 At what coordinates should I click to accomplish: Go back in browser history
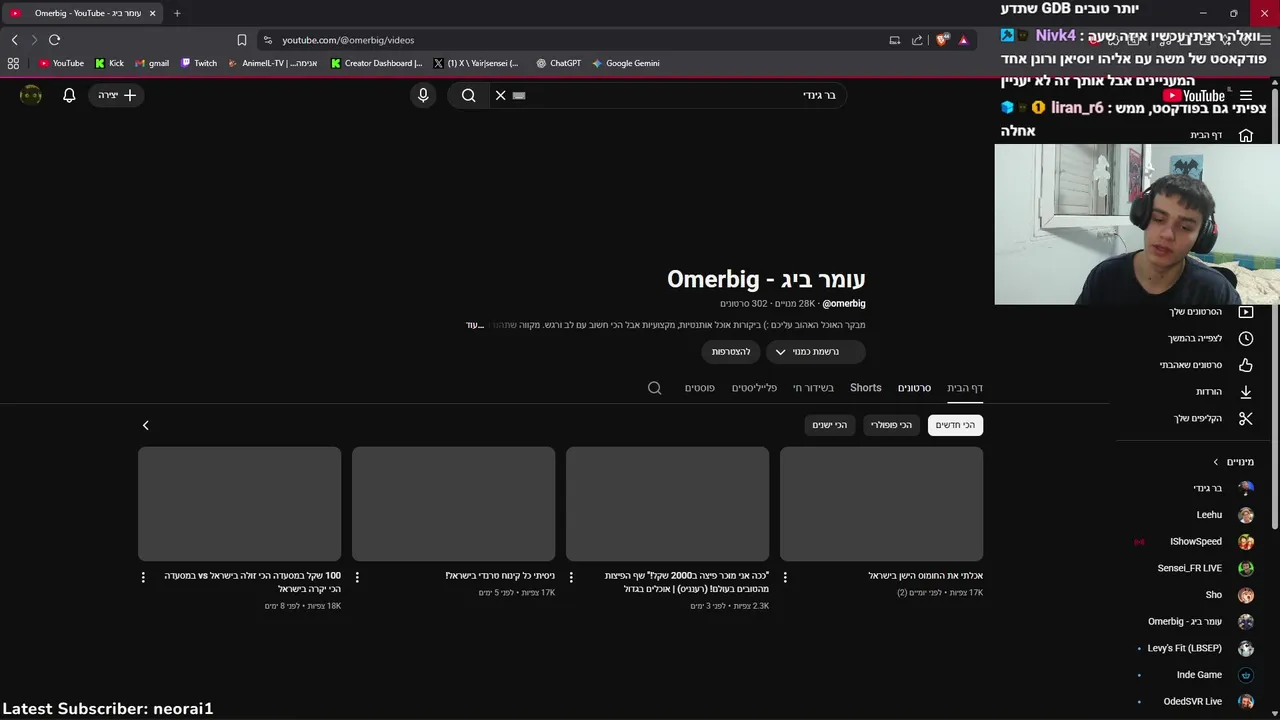[x=14, y=40]
